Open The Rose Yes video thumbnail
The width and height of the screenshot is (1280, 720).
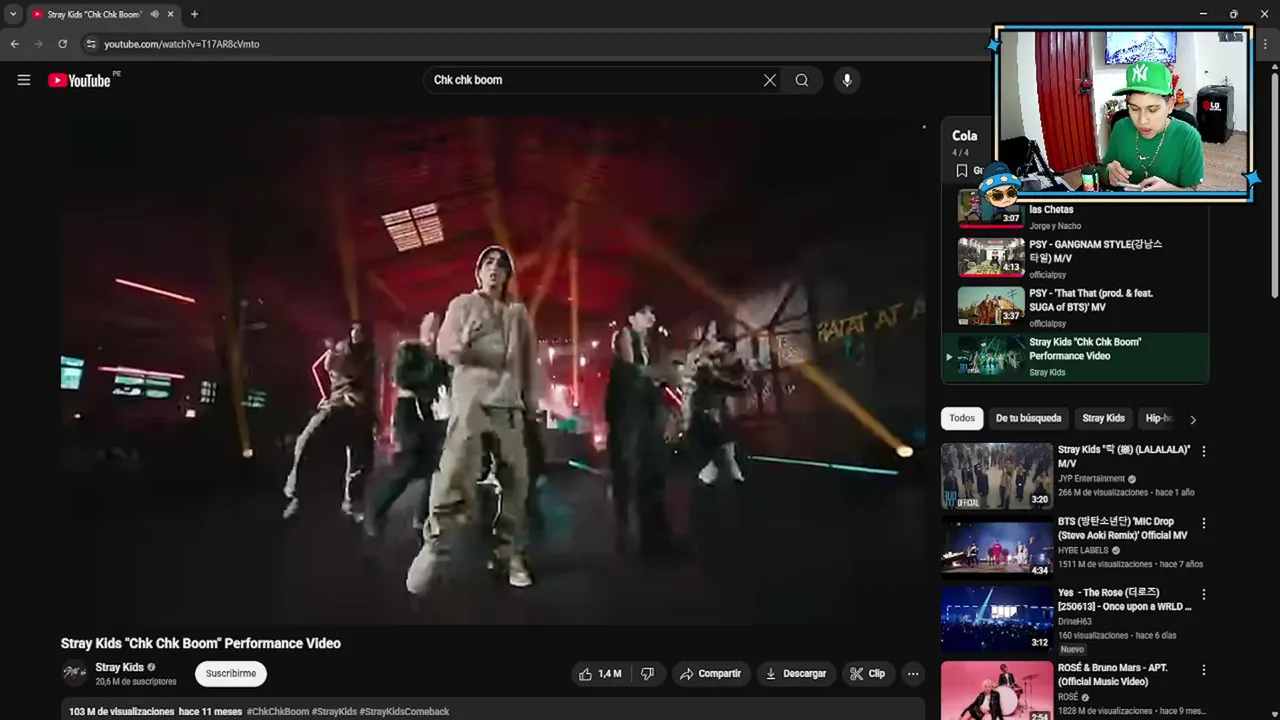(x=996, y=619)
